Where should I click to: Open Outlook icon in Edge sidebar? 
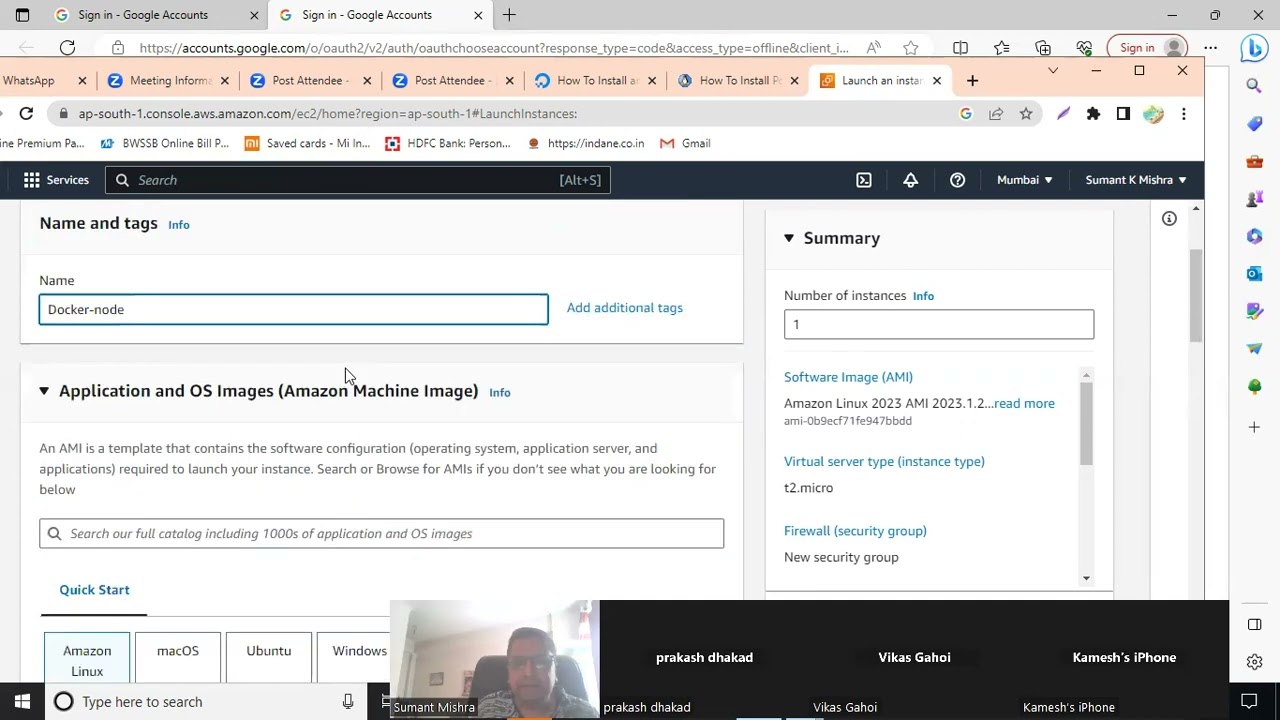coord(1254,274)
